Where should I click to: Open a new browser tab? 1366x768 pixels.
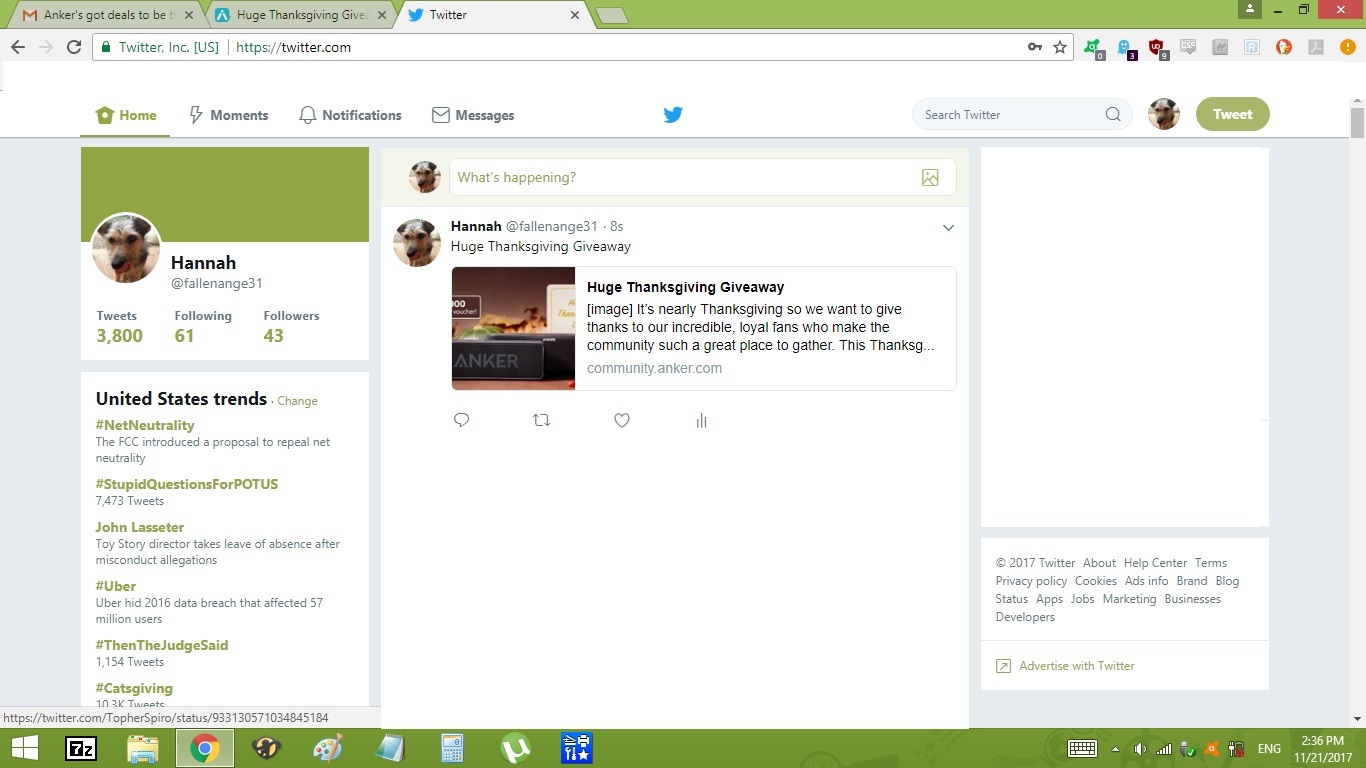pos(611,15)
